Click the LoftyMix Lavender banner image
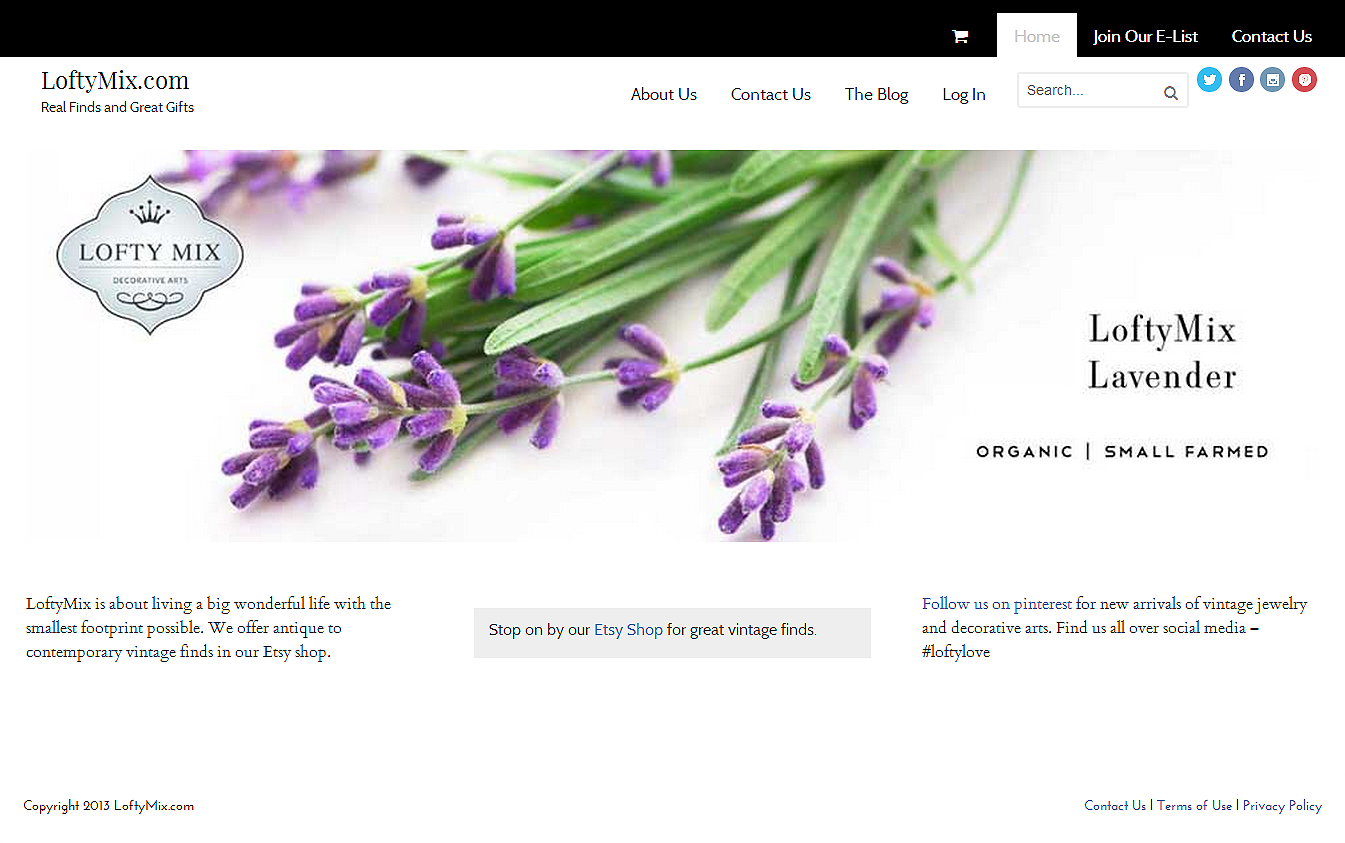Viewport: 1345px width, 843px height. coord(672,346)
